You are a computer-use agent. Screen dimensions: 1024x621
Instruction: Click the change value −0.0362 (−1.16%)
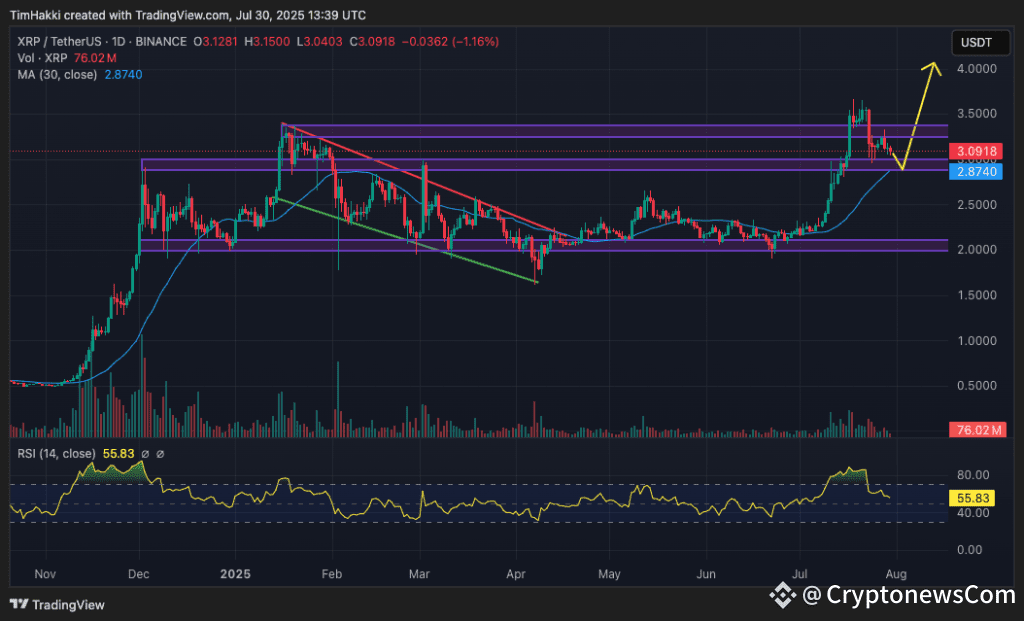click(450, 42)
